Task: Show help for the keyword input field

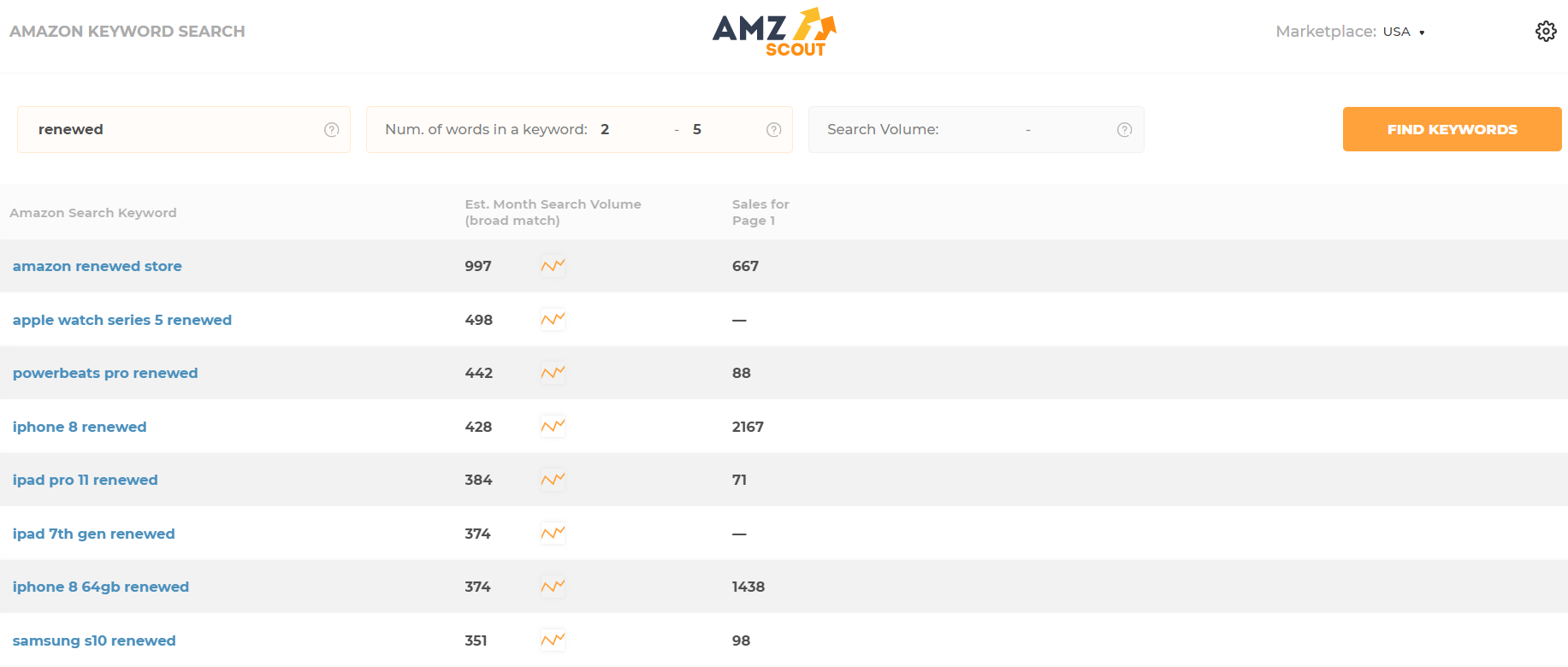Action: [331, 129]
